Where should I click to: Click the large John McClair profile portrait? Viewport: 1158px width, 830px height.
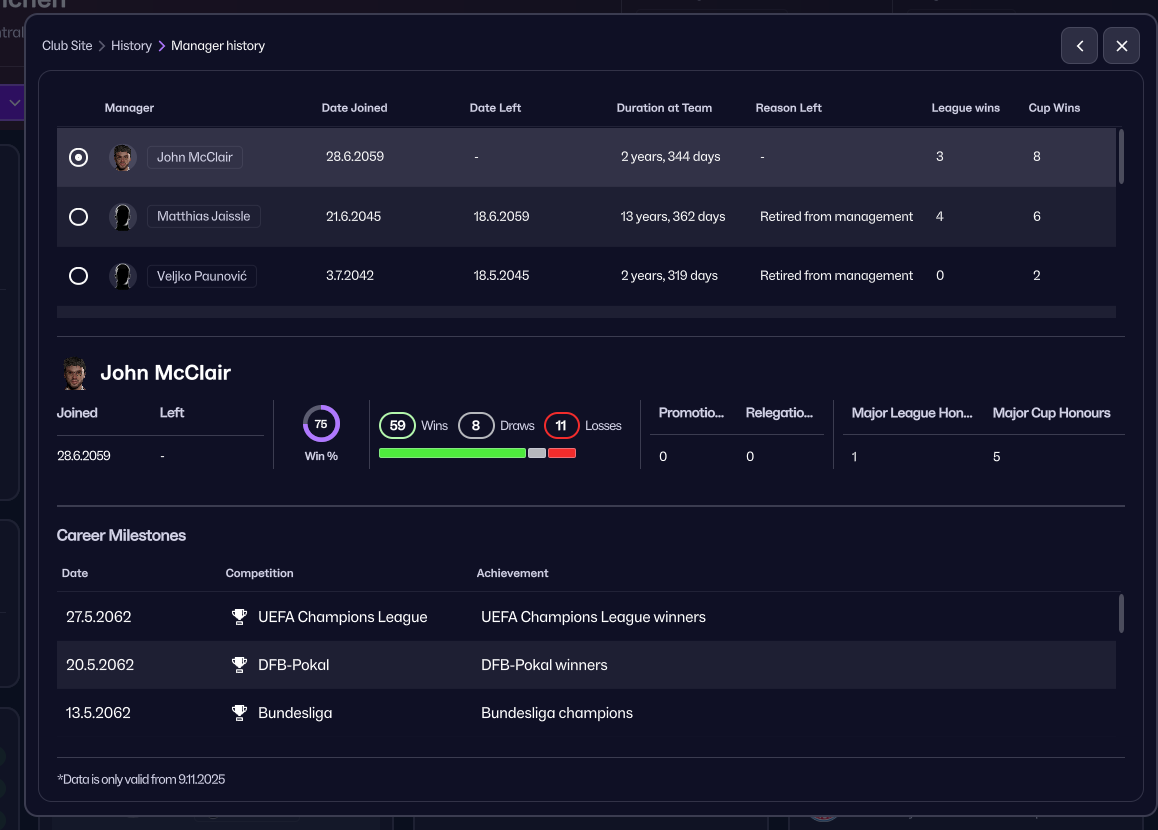[74, 373]
